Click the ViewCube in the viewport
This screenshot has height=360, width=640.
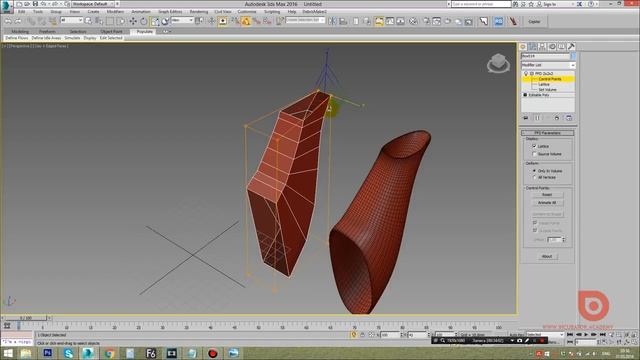click(498, 63)
